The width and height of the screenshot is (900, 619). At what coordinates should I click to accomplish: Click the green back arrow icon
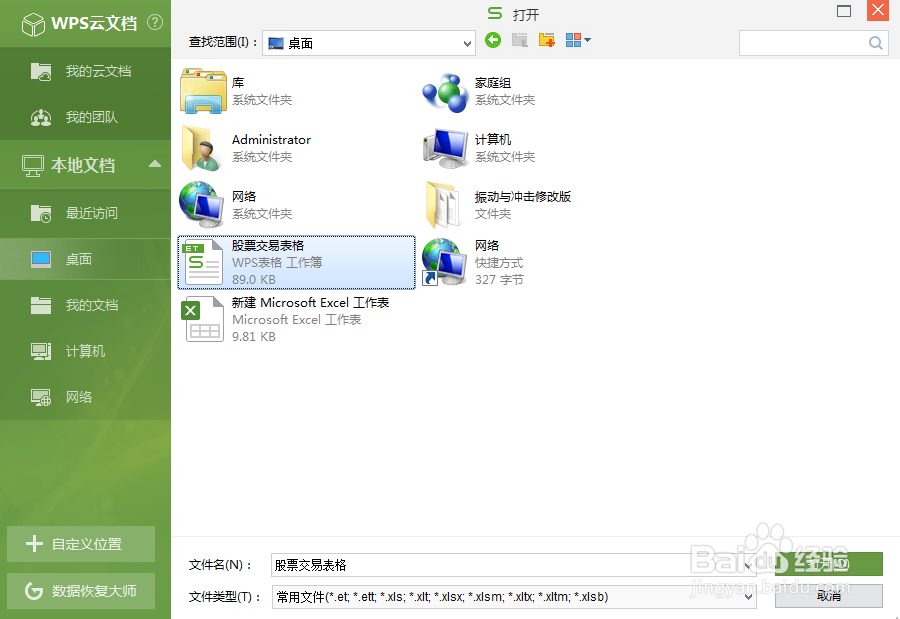(x=493, y=40)
